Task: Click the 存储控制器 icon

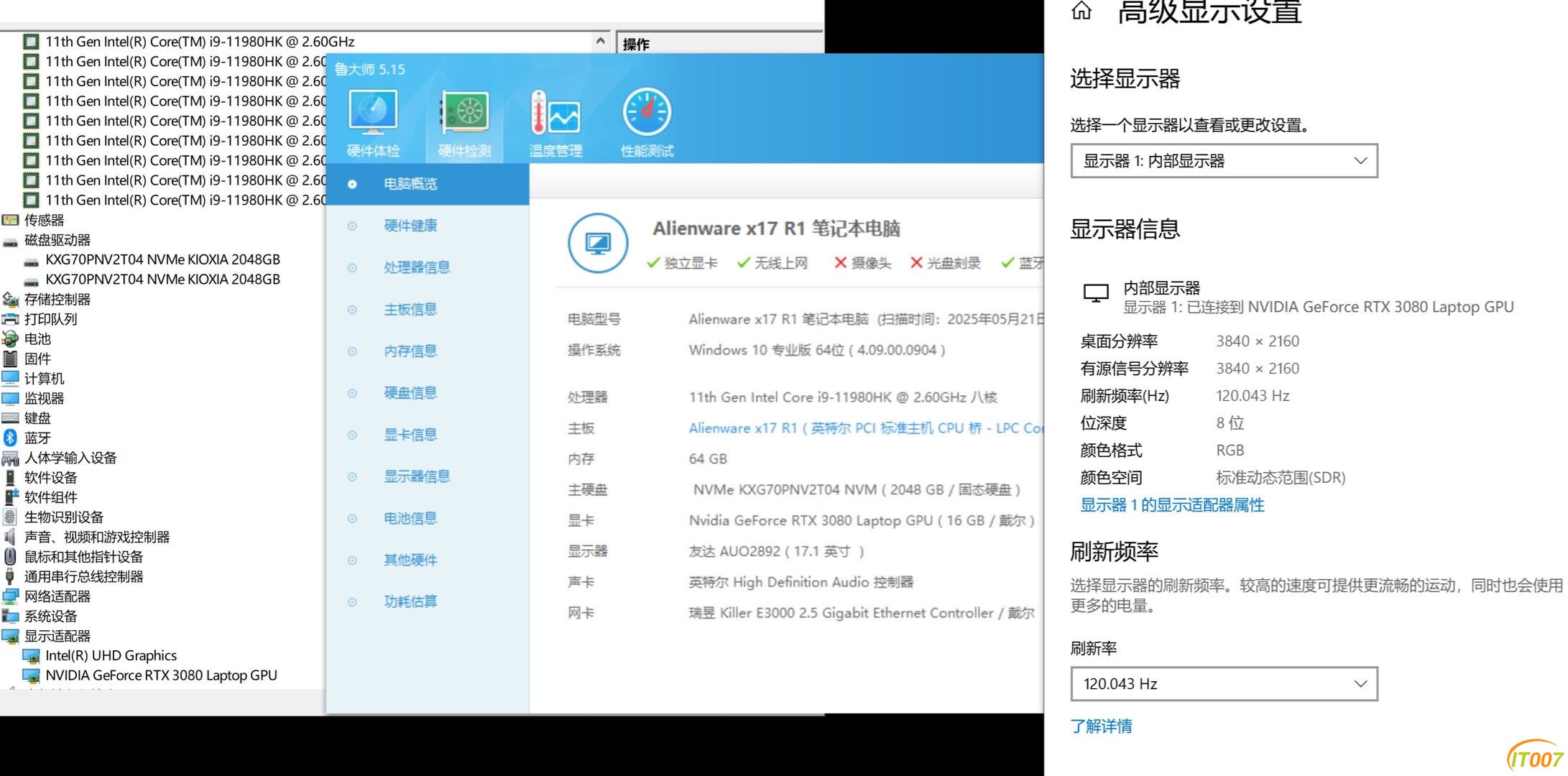Action: click(x=10, y=299)
